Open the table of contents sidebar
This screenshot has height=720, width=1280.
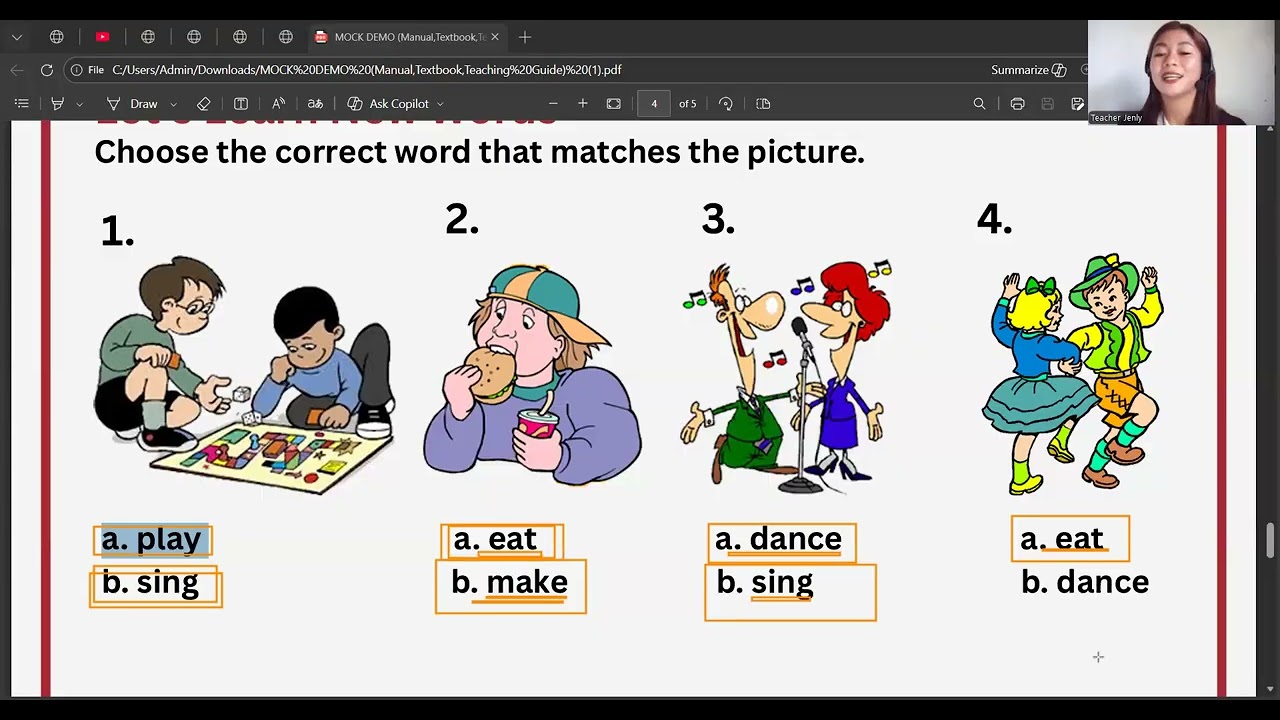click(x=22, y=104)
